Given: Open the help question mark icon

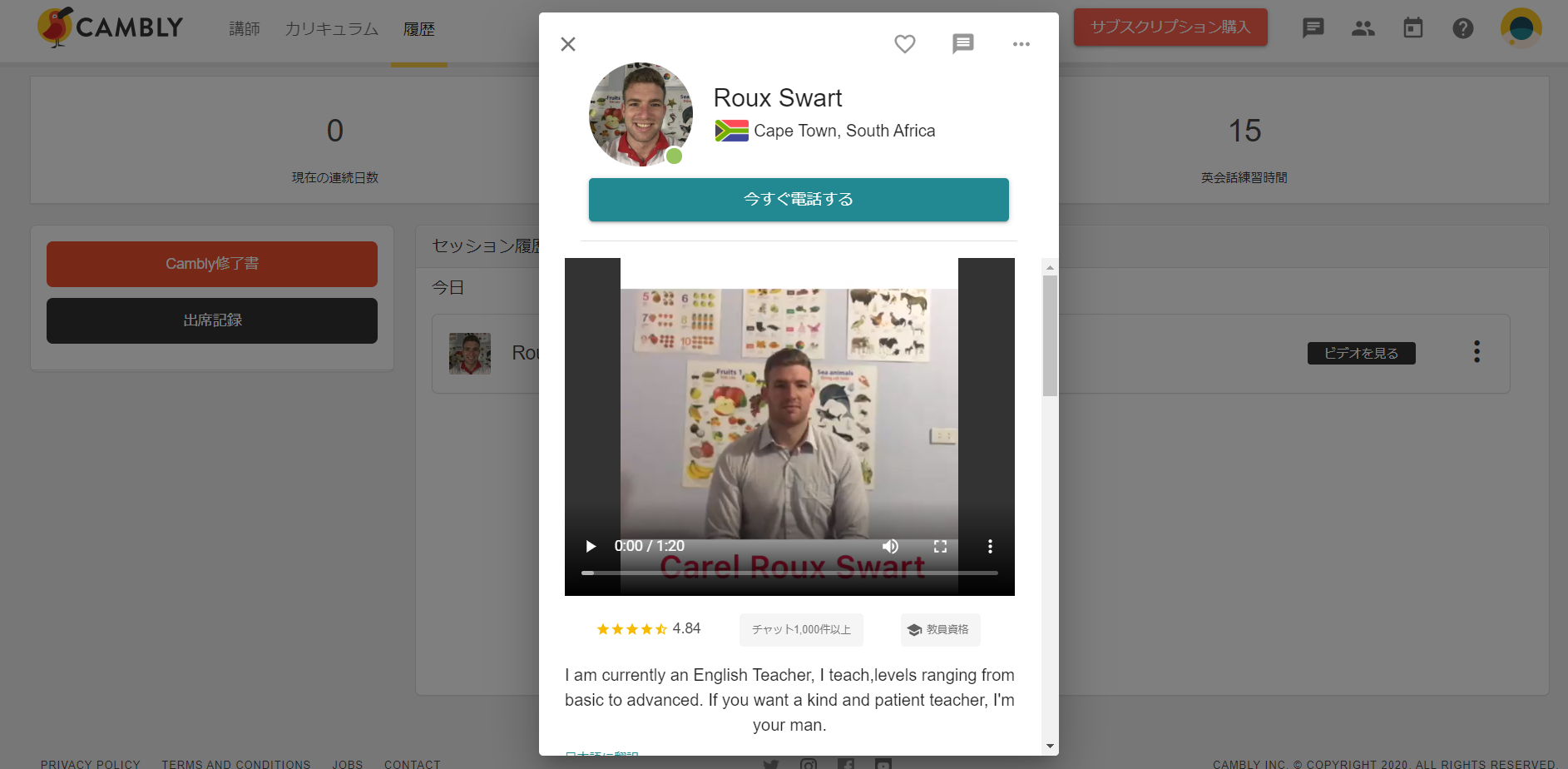Looking at the screenshot, I should pyautogui.click(x=1462, y=28).
